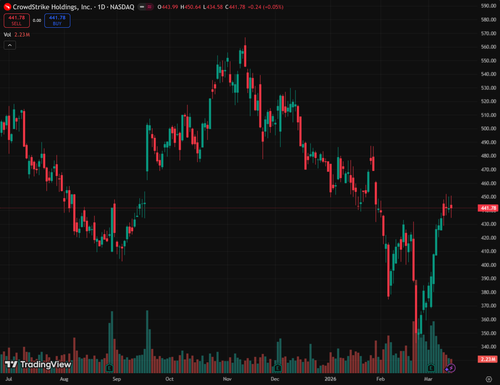Screen dimensions: 500x385
Task: Click the red 441.78 current price label
Action: point(488,208)
